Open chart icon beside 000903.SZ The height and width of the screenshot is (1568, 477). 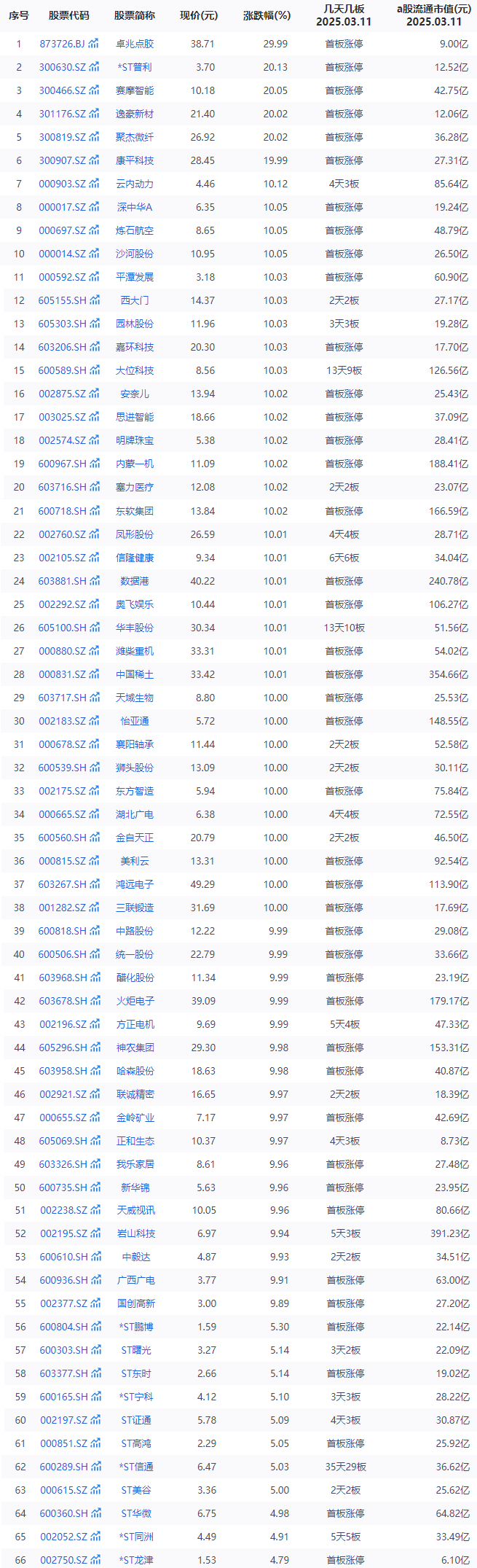coord(93,184)
